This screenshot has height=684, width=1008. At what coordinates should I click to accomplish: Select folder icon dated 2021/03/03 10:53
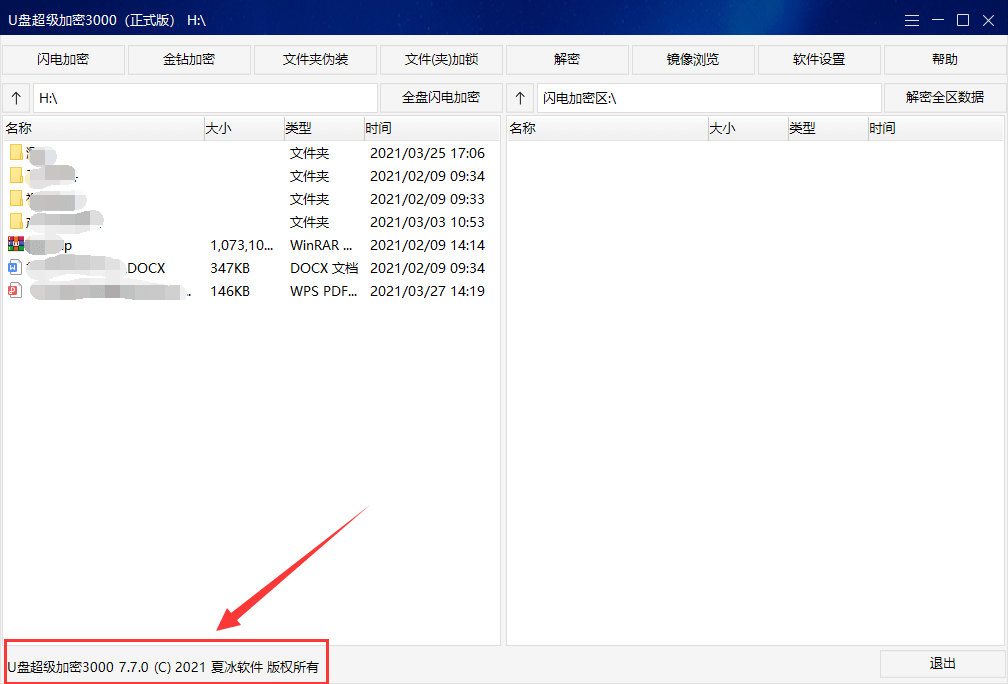16,222
